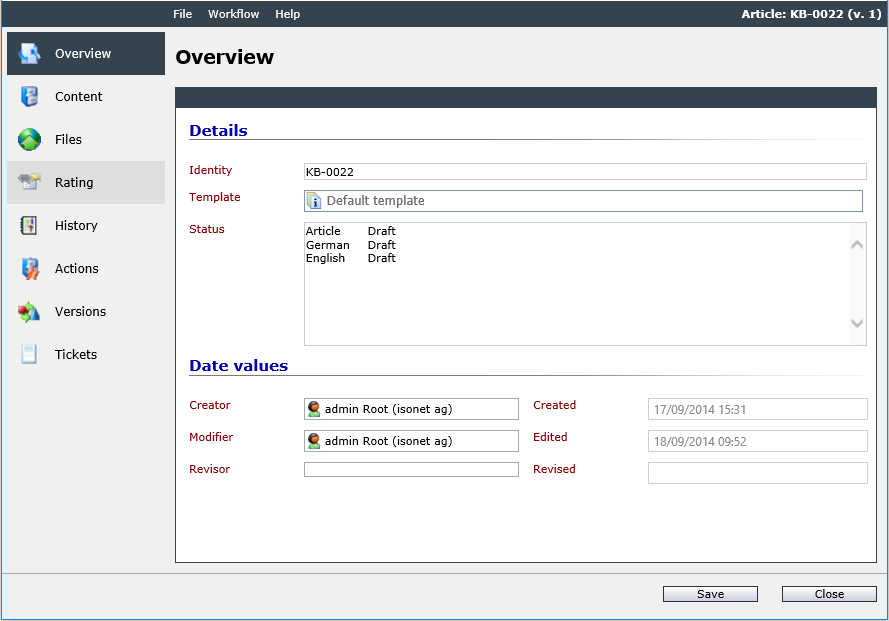Open the Workflow menu
The height and width of the screenshot is (621, 889).
tap(233, 14)
